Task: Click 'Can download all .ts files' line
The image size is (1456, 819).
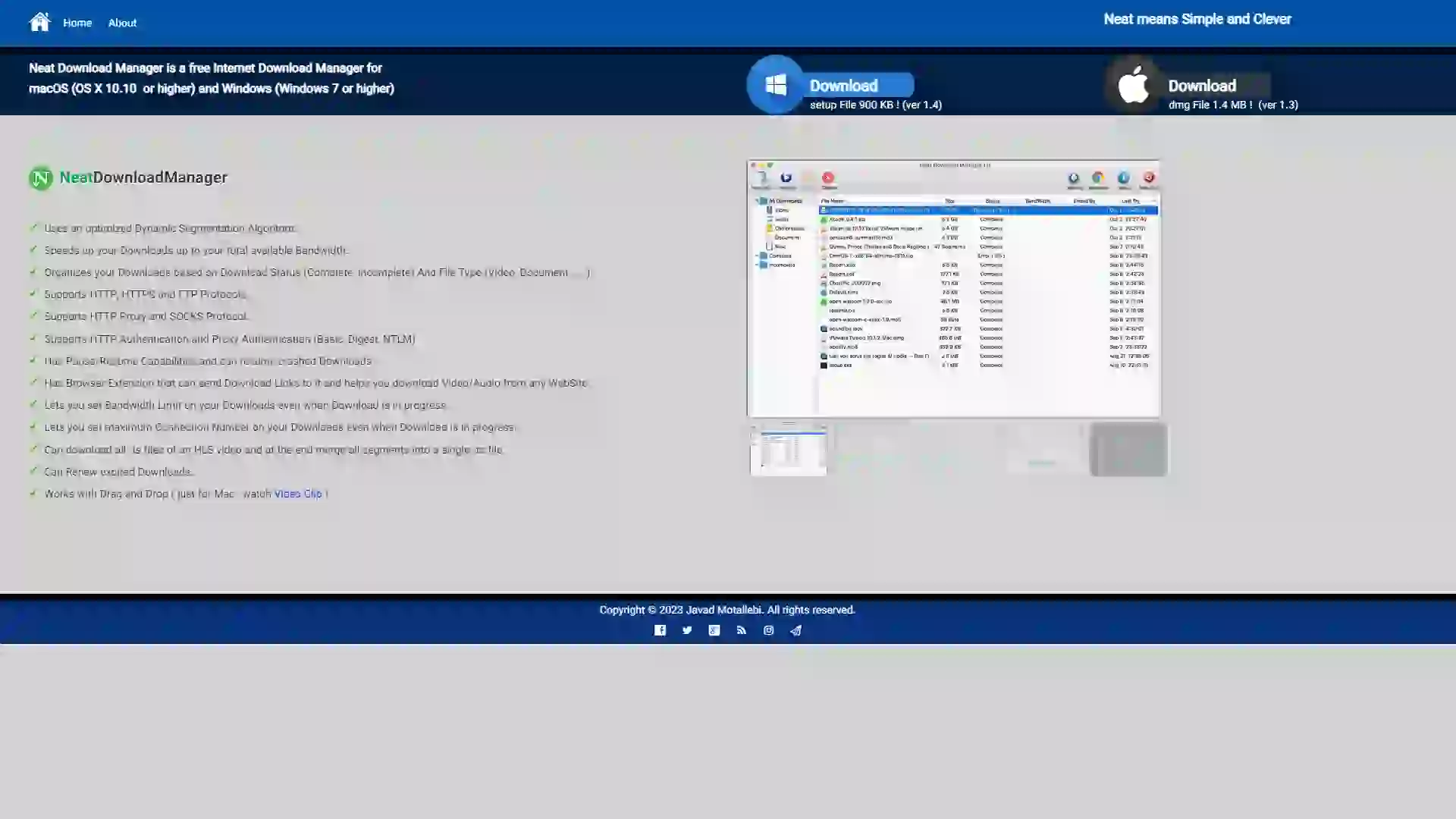Action: point(275,450)
